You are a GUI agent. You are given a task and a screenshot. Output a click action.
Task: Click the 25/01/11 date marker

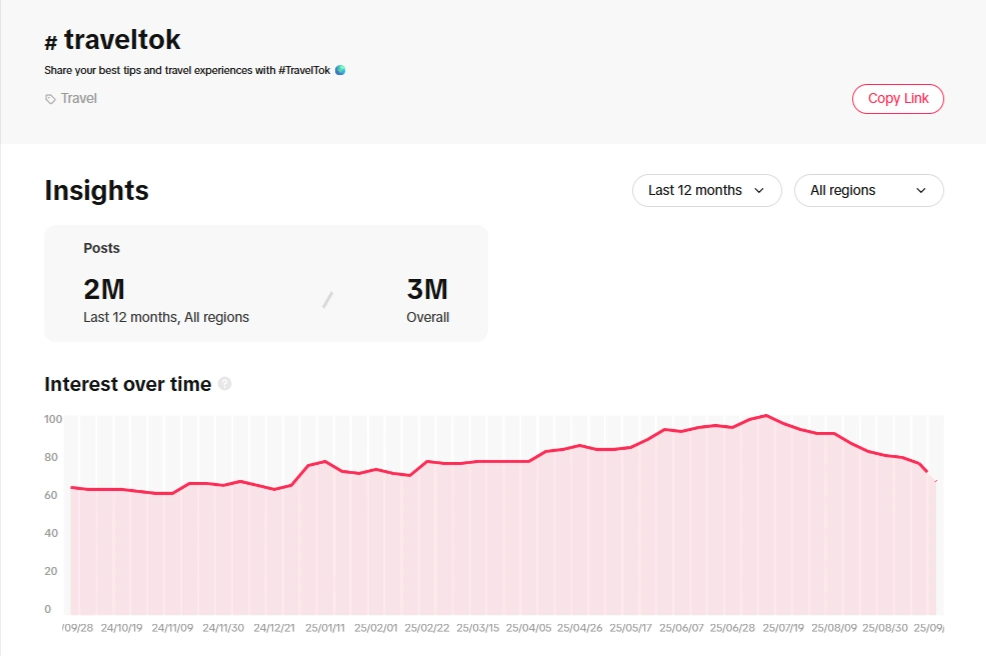click(325, 628)
